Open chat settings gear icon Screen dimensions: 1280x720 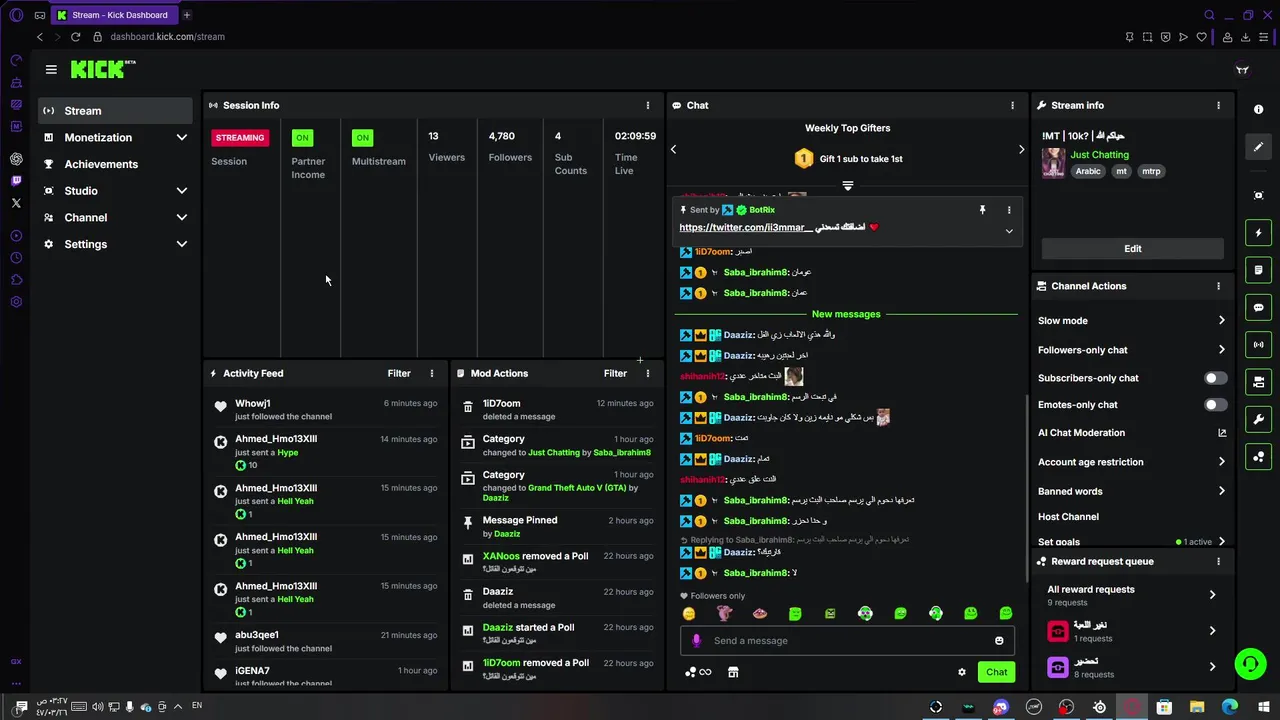962,672
